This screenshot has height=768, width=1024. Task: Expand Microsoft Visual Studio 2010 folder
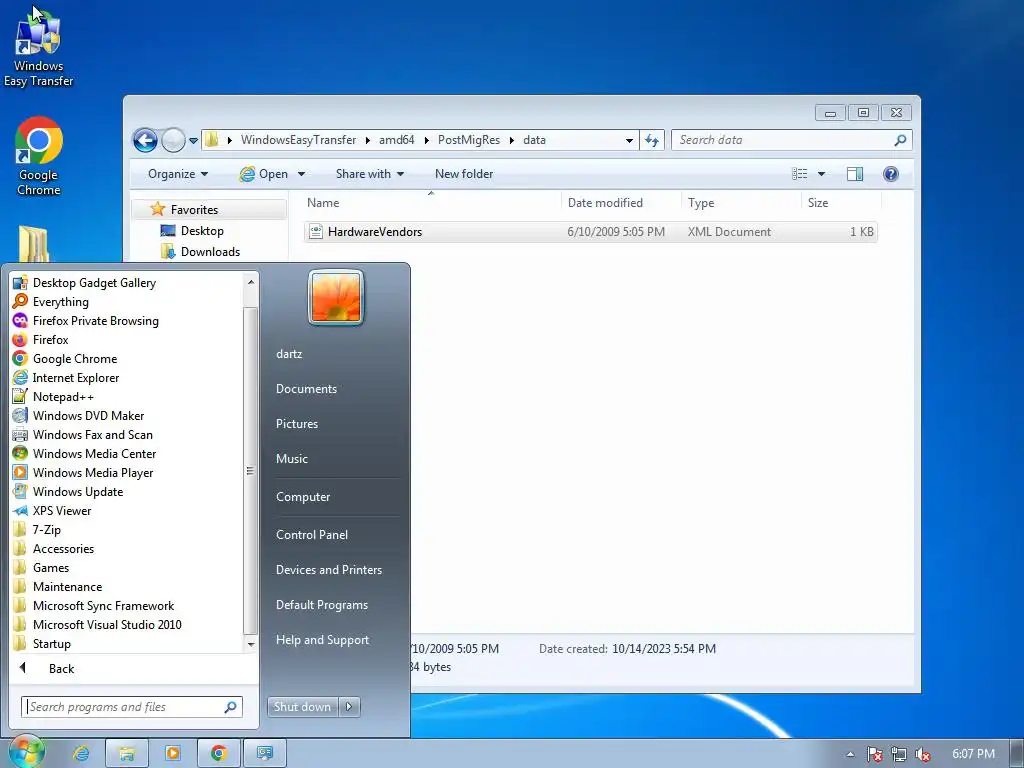point(107,624)
